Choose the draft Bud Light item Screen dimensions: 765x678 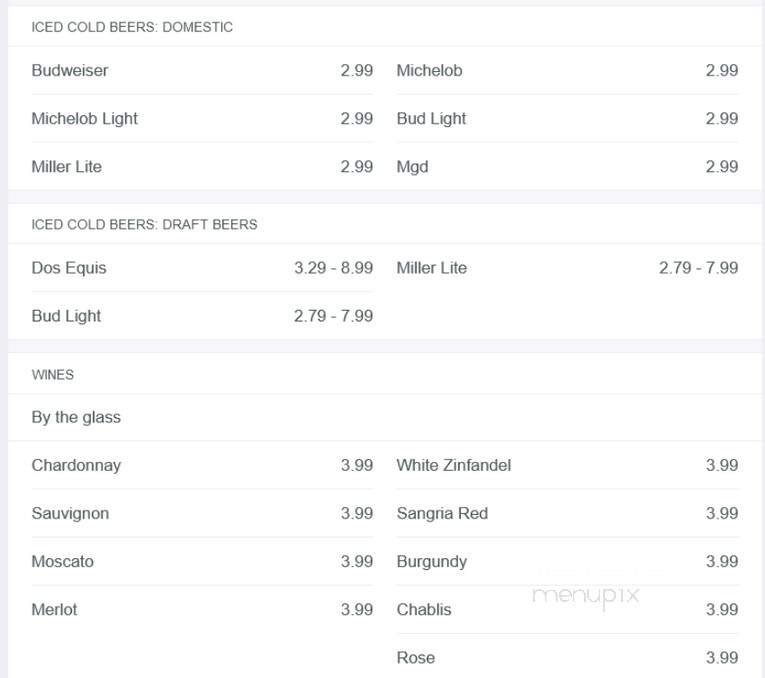coord(202,316)
